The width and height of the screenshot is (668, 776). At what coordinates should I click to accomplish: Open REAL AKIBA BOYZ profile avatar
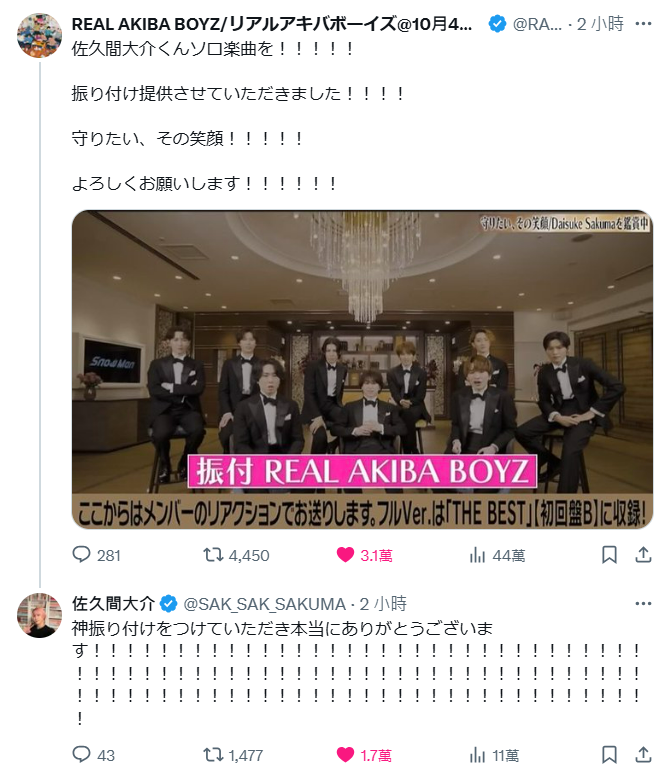pyautogui.click(x=39, y=35)
